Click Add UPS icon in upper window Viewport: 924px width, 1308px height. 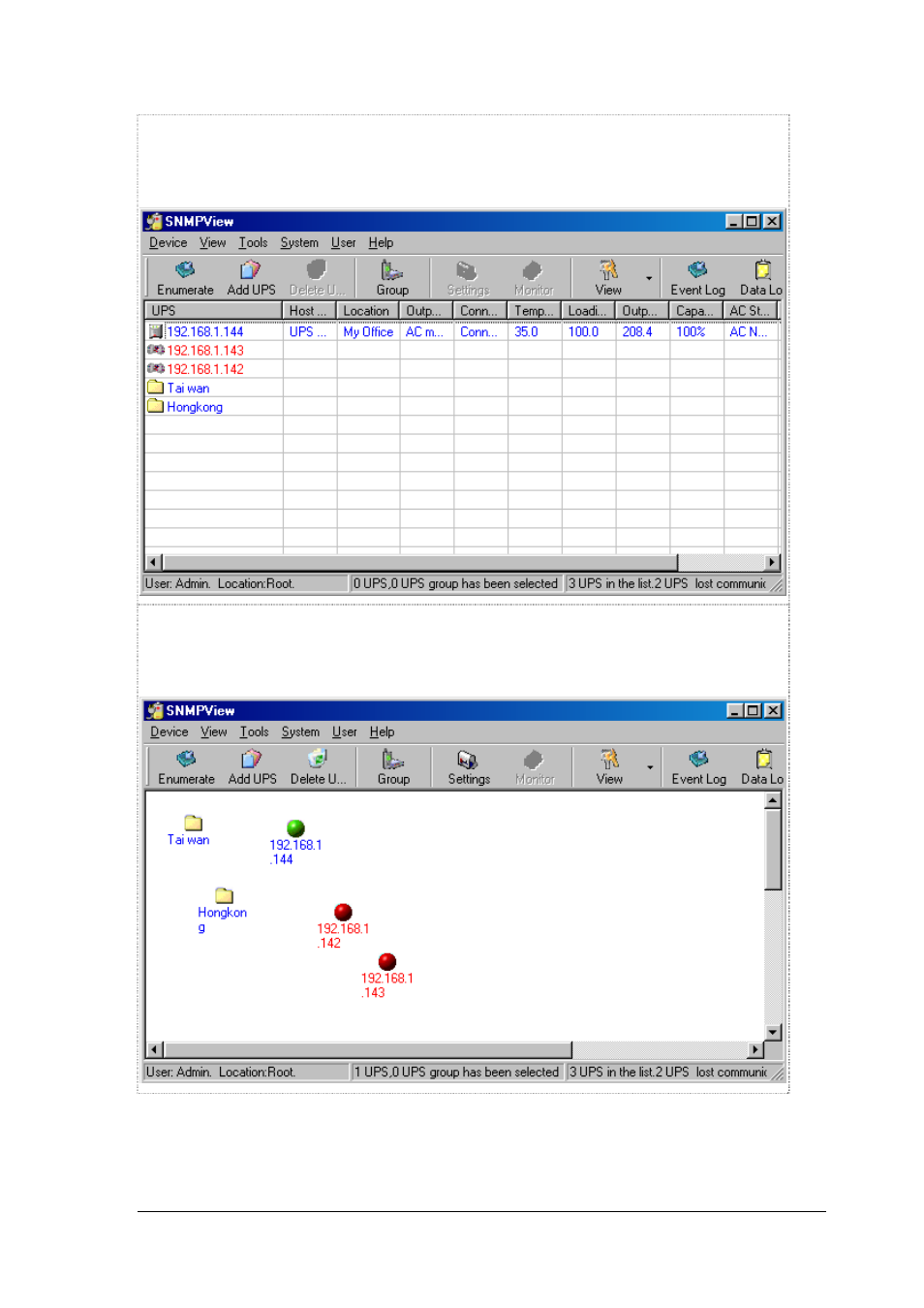point(251,277)
